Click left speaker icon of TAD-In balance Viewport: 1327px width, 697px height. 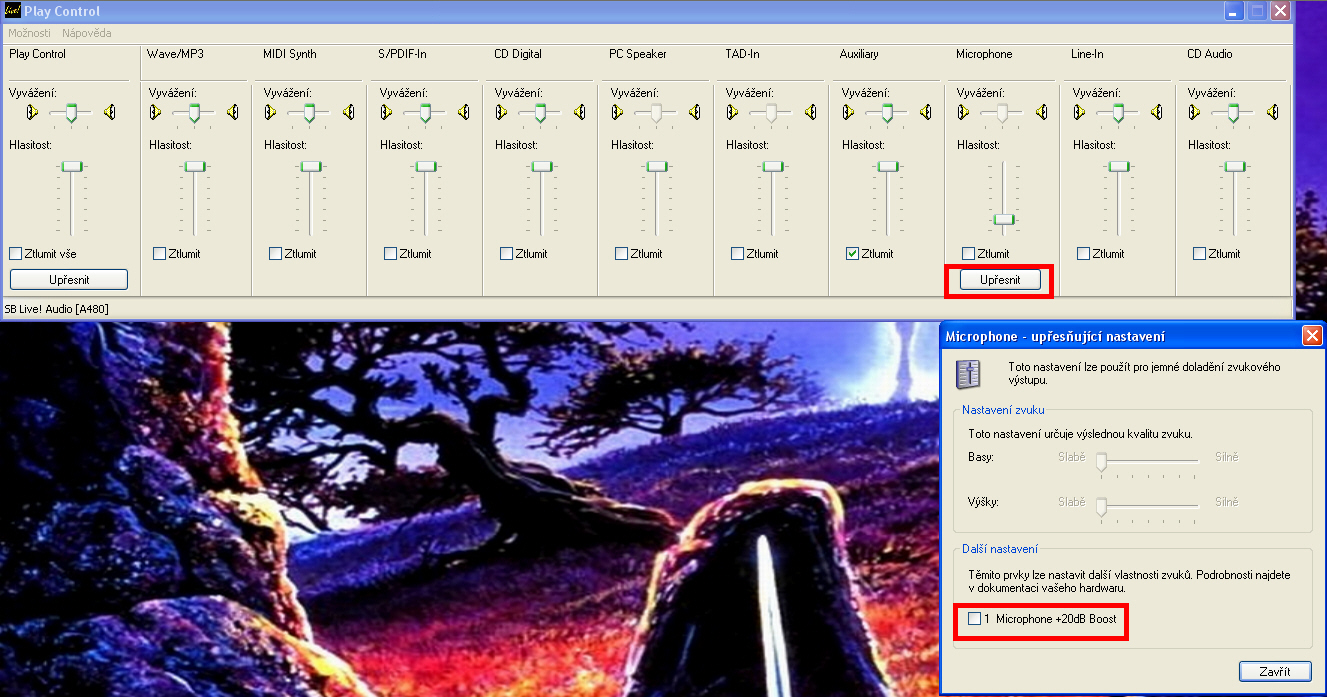point(735,112)
